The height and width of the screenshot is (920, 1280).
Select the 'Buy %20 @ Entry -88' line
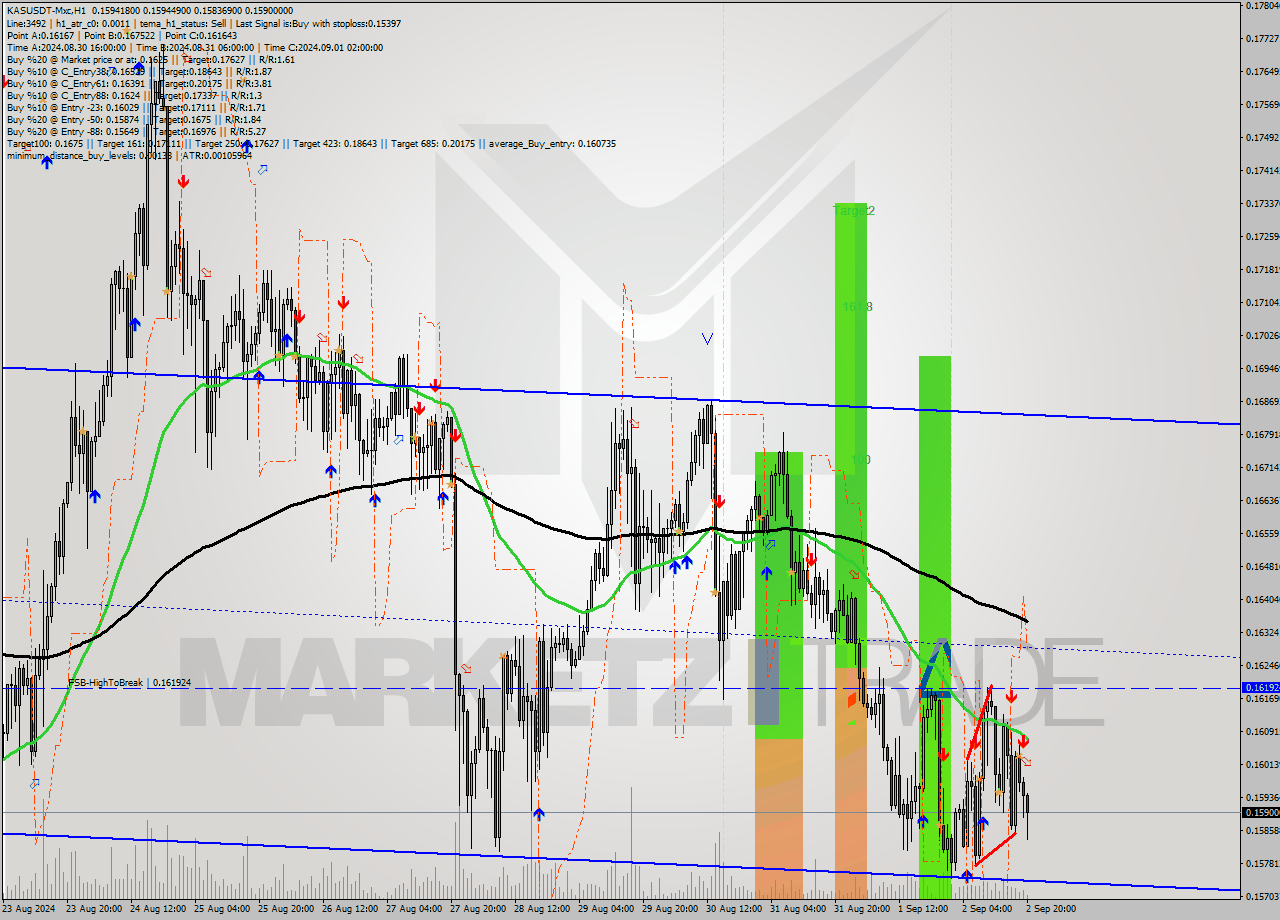136,132
